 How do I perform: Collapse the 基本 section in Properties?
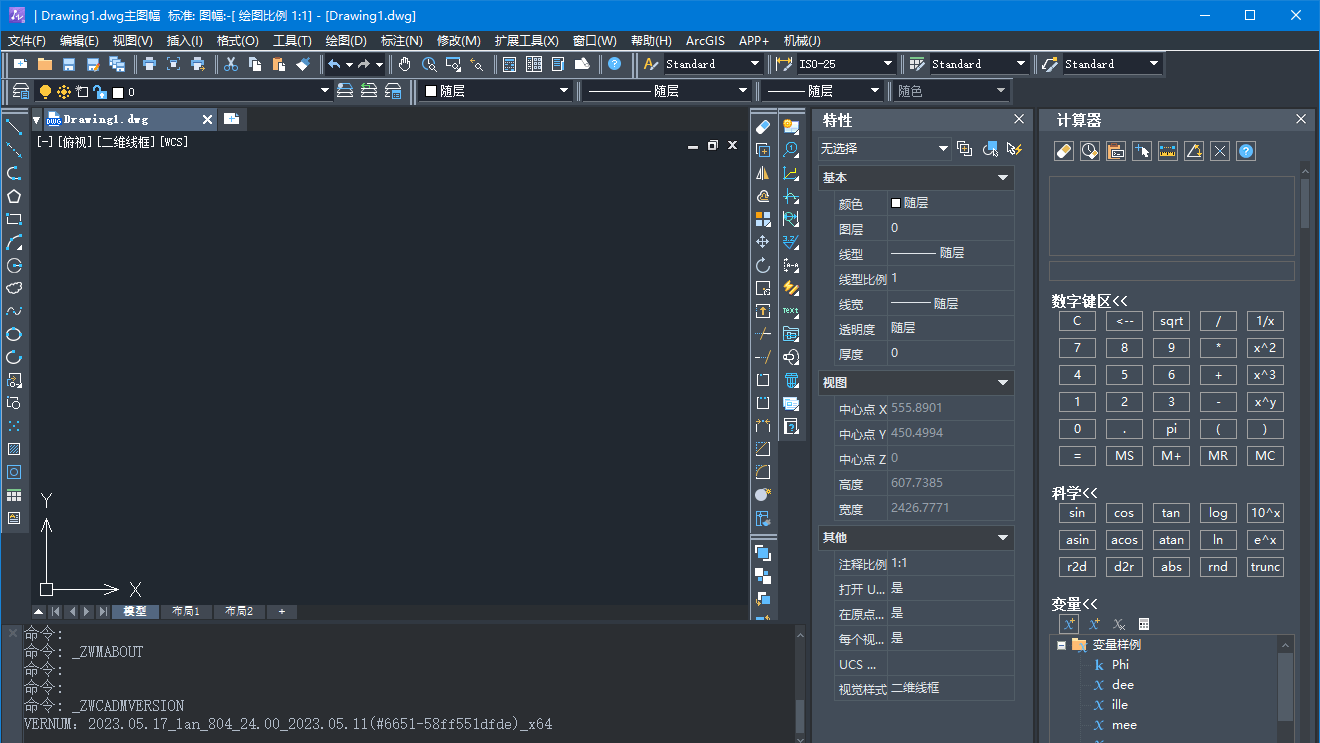[x=1003, y=178]
